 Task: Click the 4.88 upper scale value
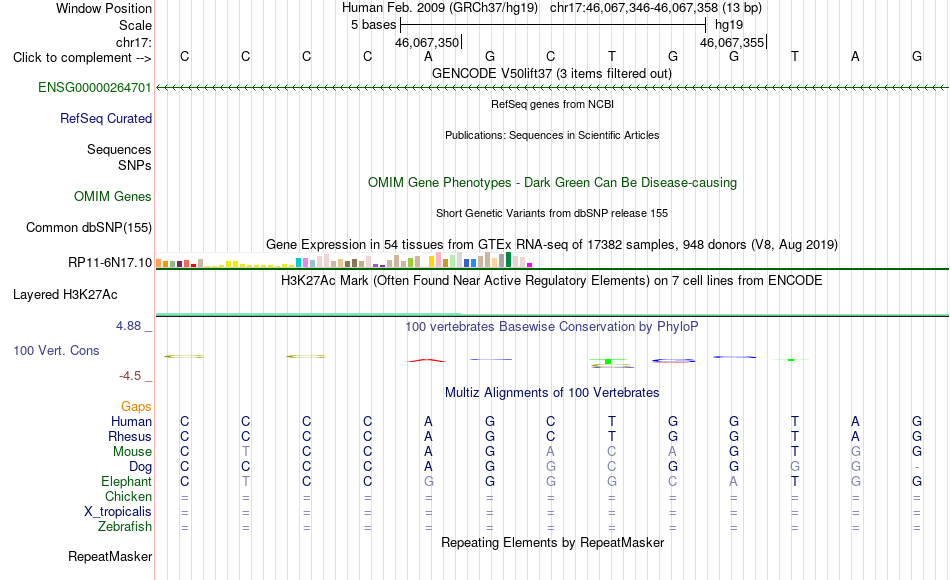point(128,326)
